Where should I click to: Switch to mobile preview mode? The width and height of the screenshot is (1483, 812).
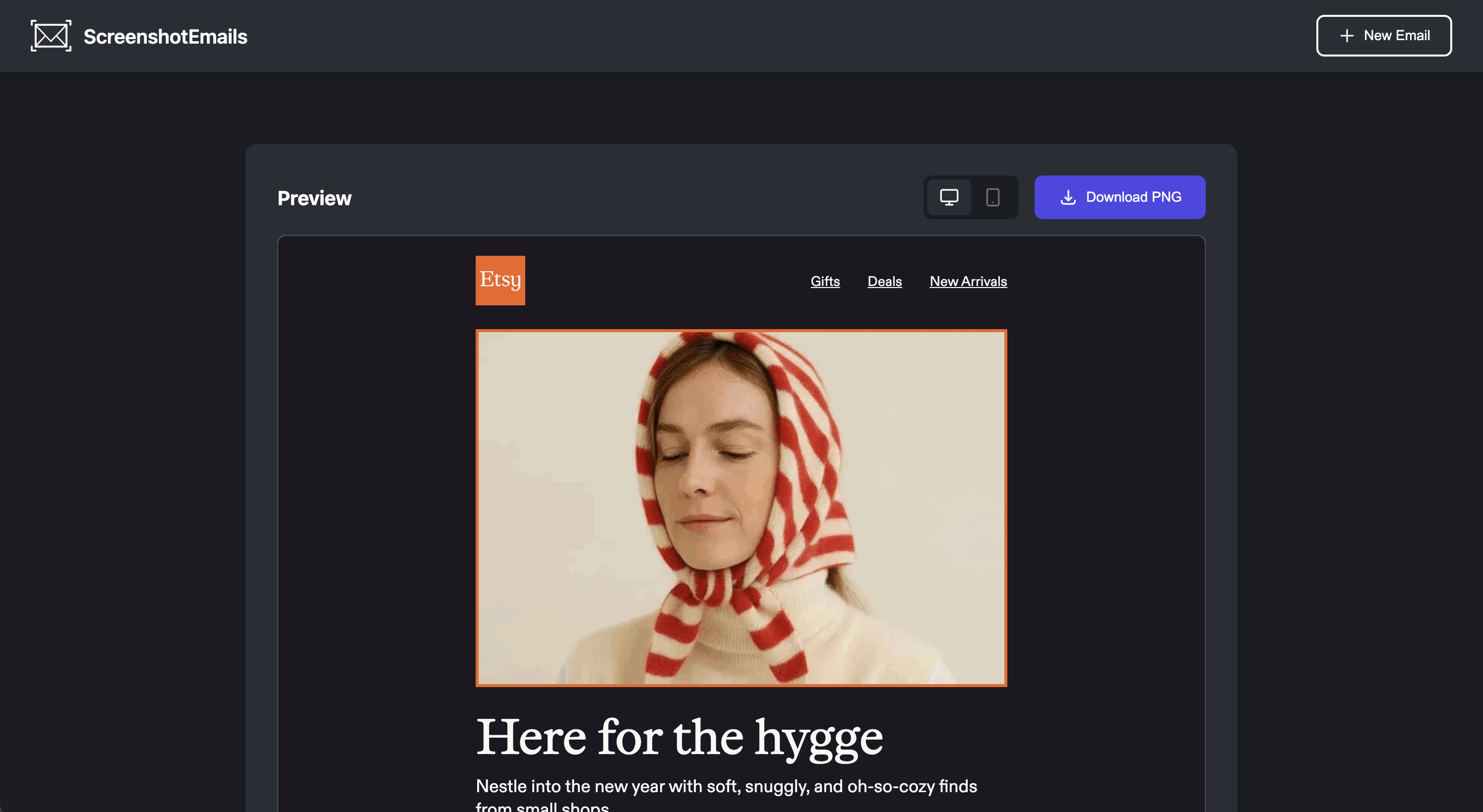[x=992, y=197]
